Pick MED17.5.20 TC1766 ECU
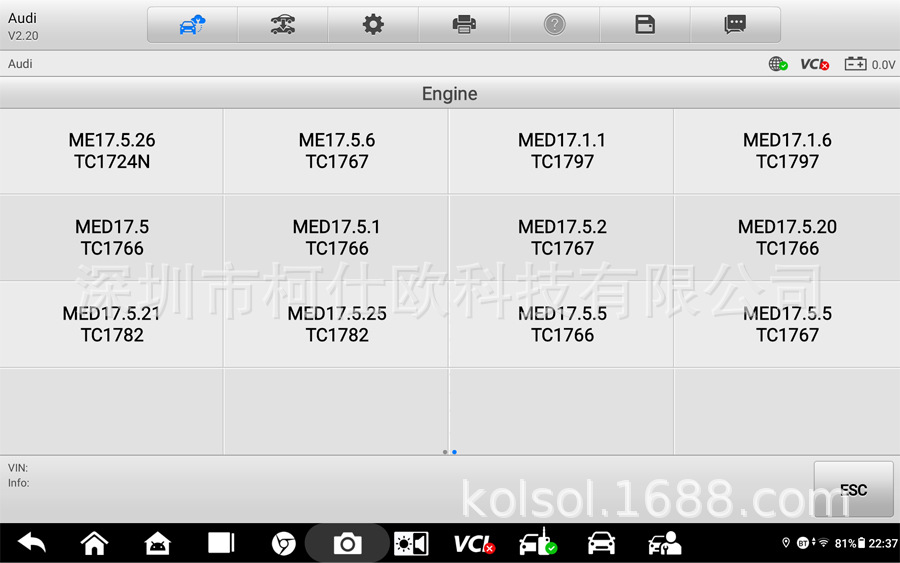Viewport: 900px width, 563px height. coord(787,238)
